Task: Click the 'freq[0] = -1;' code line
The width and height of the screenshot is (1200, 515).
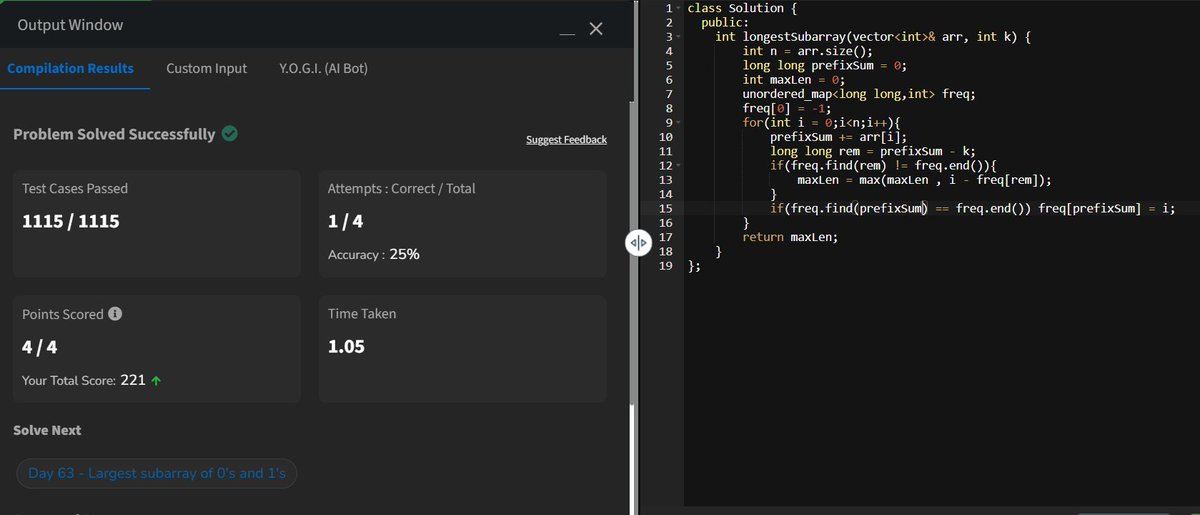Action: pyautogui.click(x=787, y=108)
